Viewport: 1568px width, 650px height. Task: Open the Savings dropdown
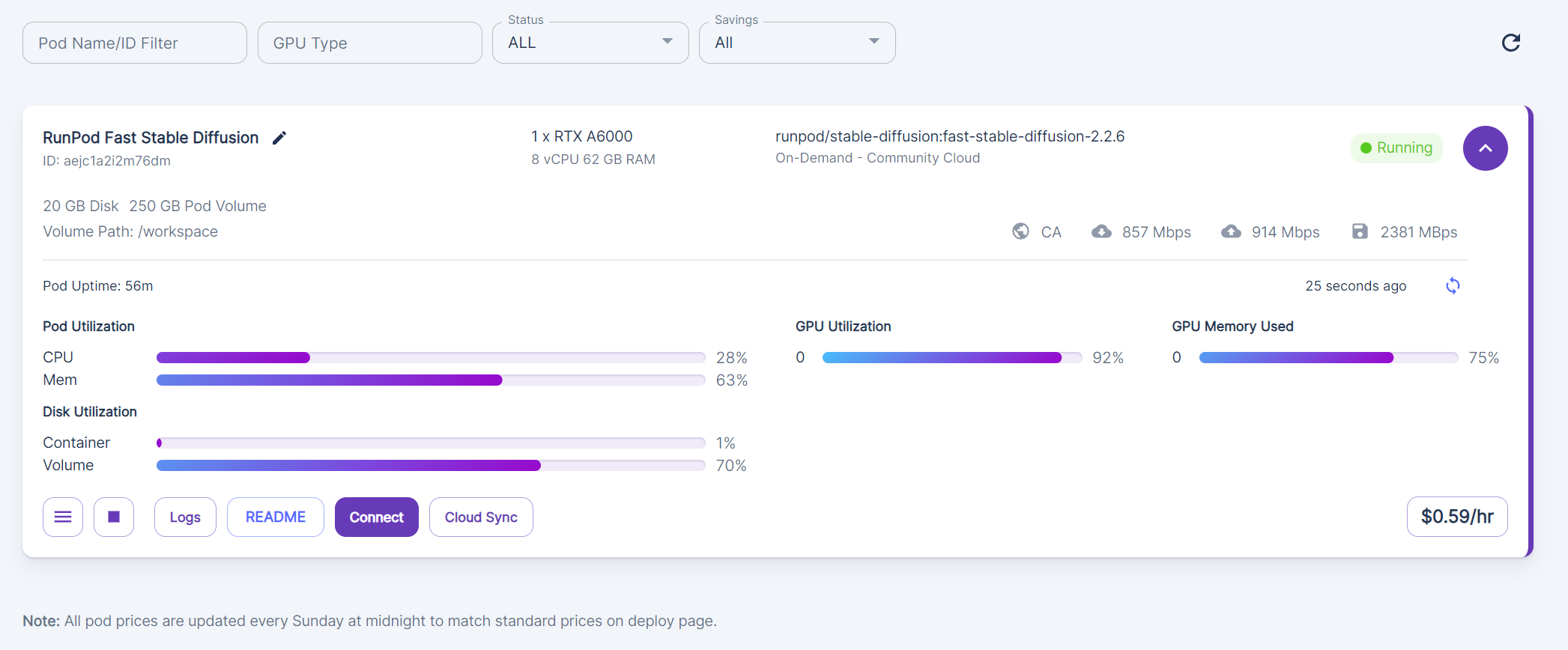click(x=797, y=43)
